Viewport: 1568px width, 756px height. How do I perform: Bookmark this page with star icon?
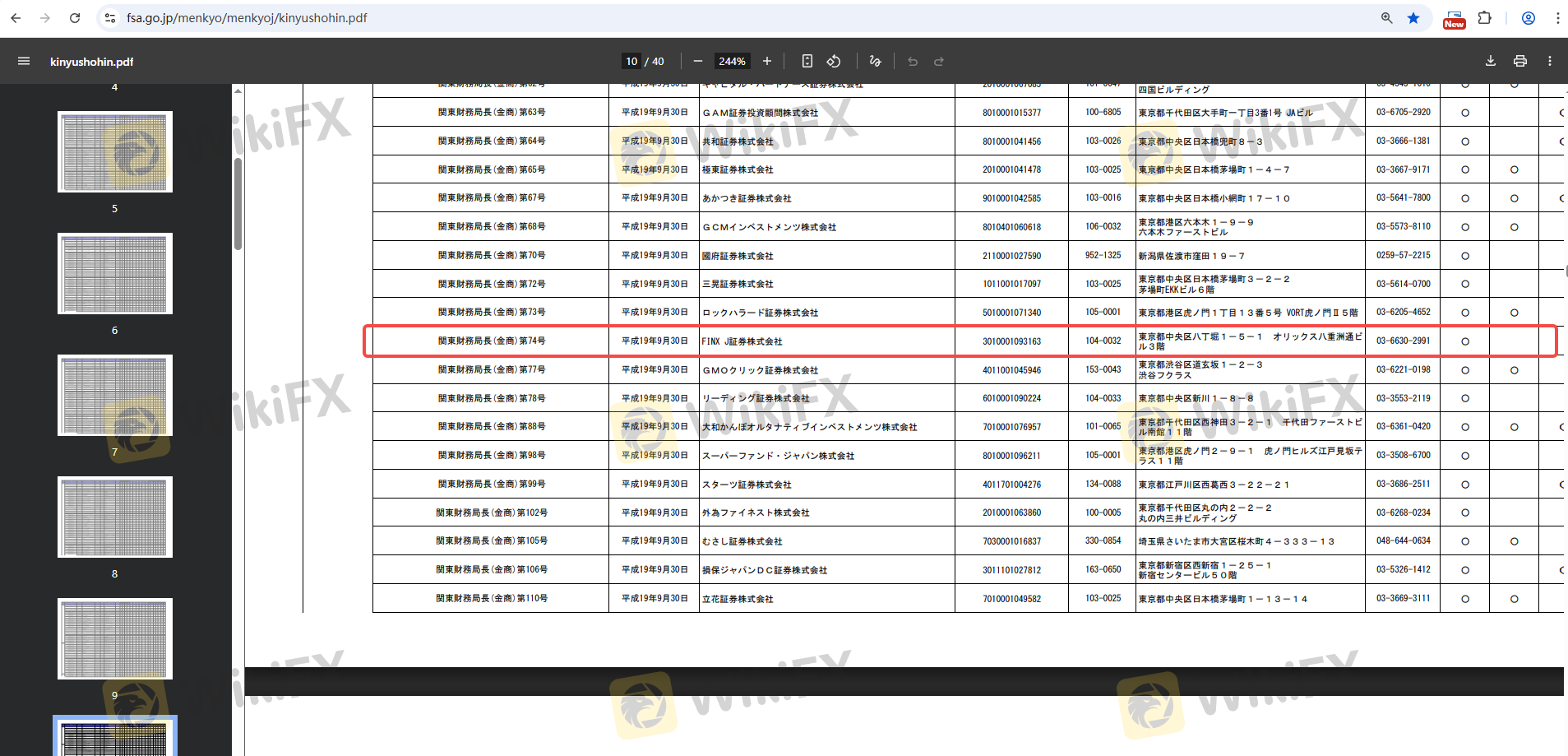pyautogui.click(x=1413, y=18)
